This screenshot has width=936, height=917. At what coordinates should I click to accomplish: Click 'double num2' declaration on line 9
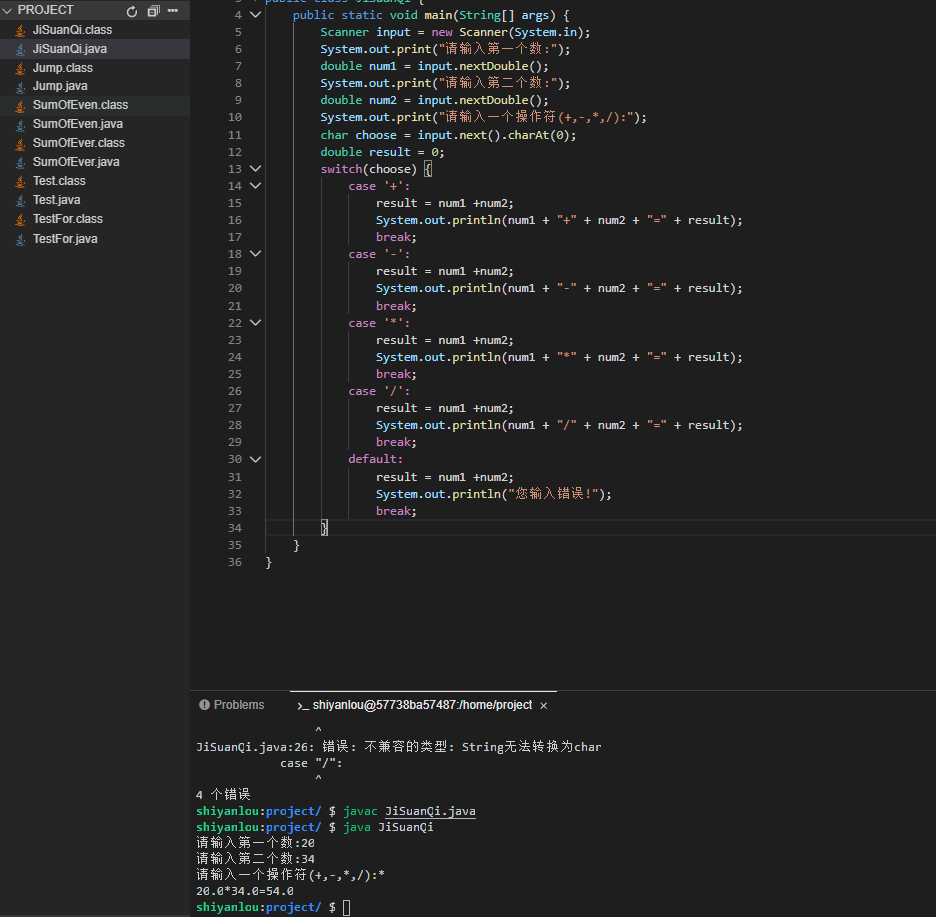click(x=358, y=100)
